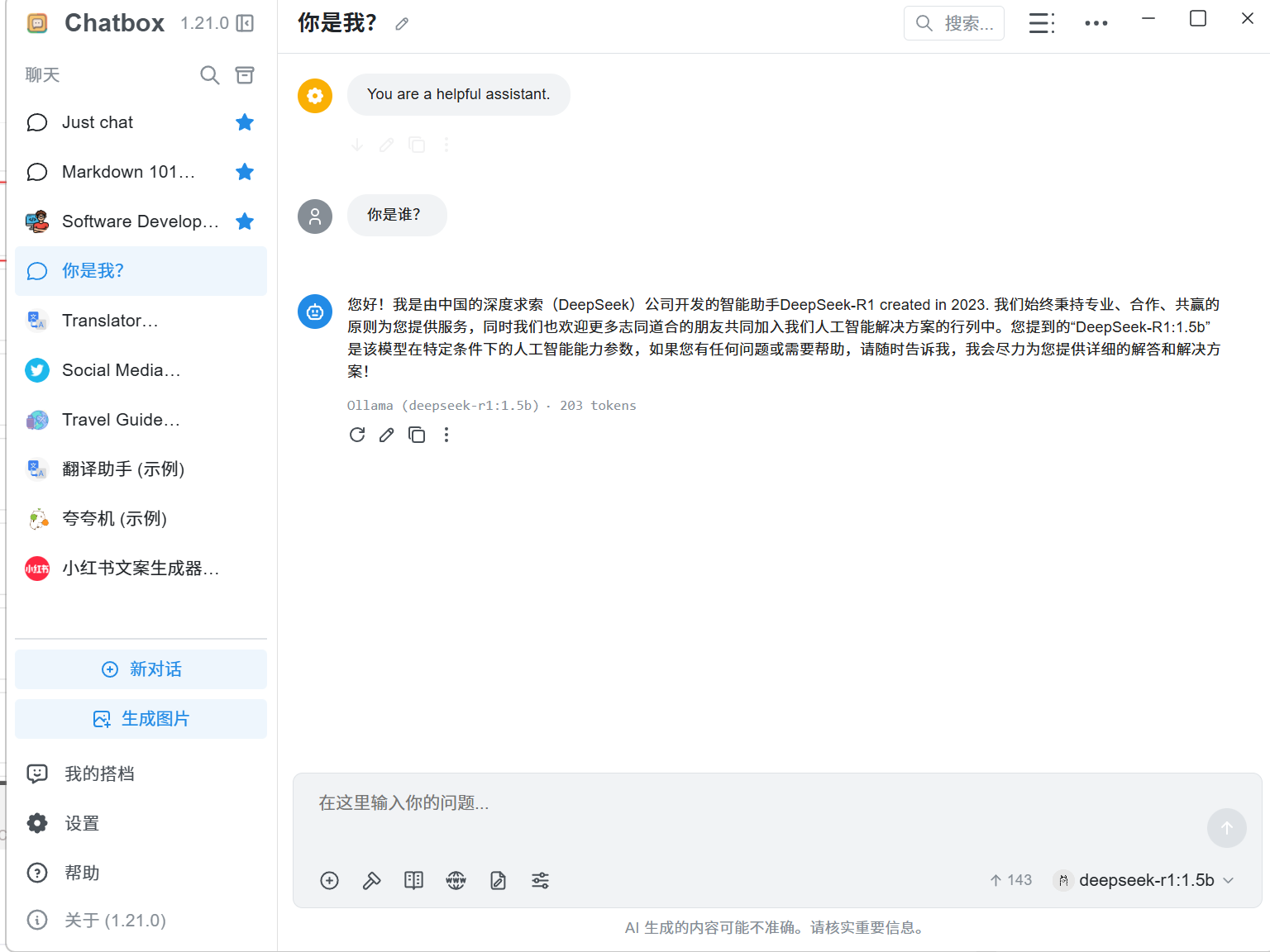This screenshot has width=1270, height=952.
Task: Copy the system prompt message
Action: point(417,145)
